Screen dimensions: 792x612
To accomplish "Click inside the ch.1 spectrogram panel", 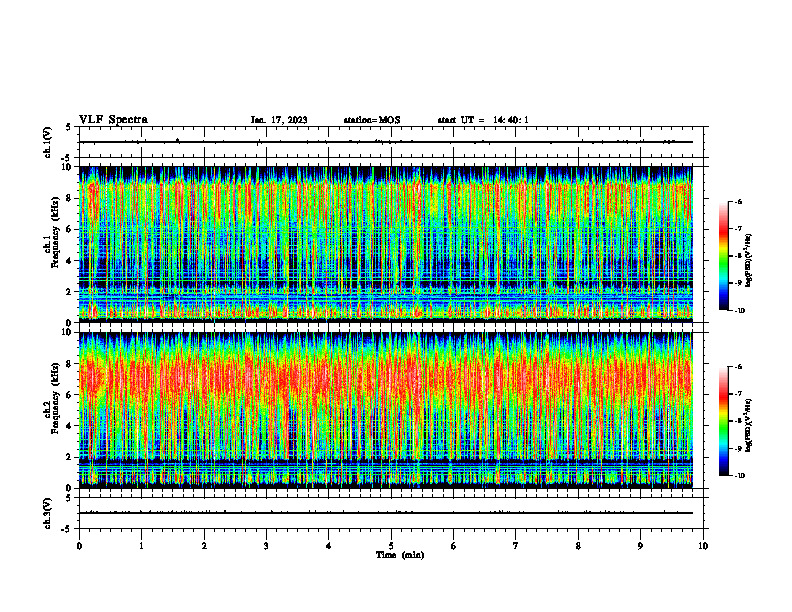I will pos(385,244).
